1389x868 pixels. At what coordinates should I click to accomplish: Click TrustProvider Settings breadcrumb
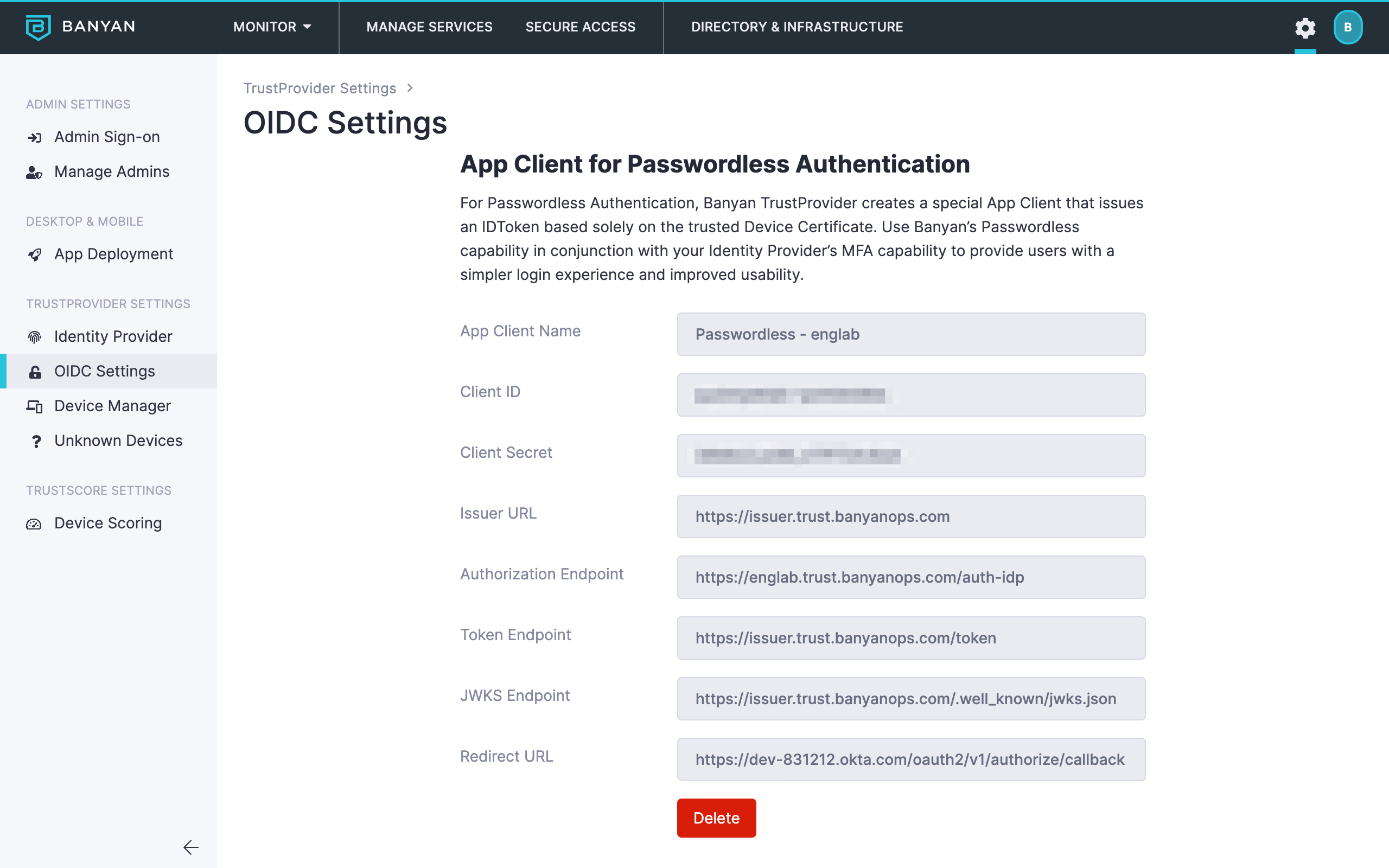coord(320,88)
